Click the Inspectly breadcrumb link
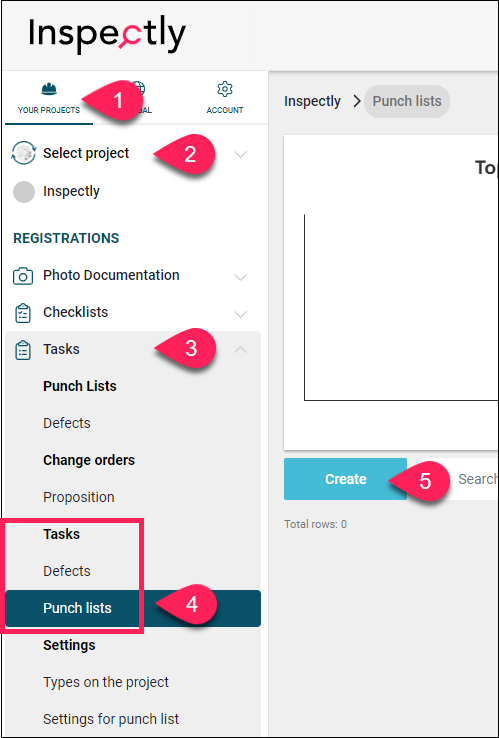The height and width of the screenshot is (738, 499). tap(312, 101)
